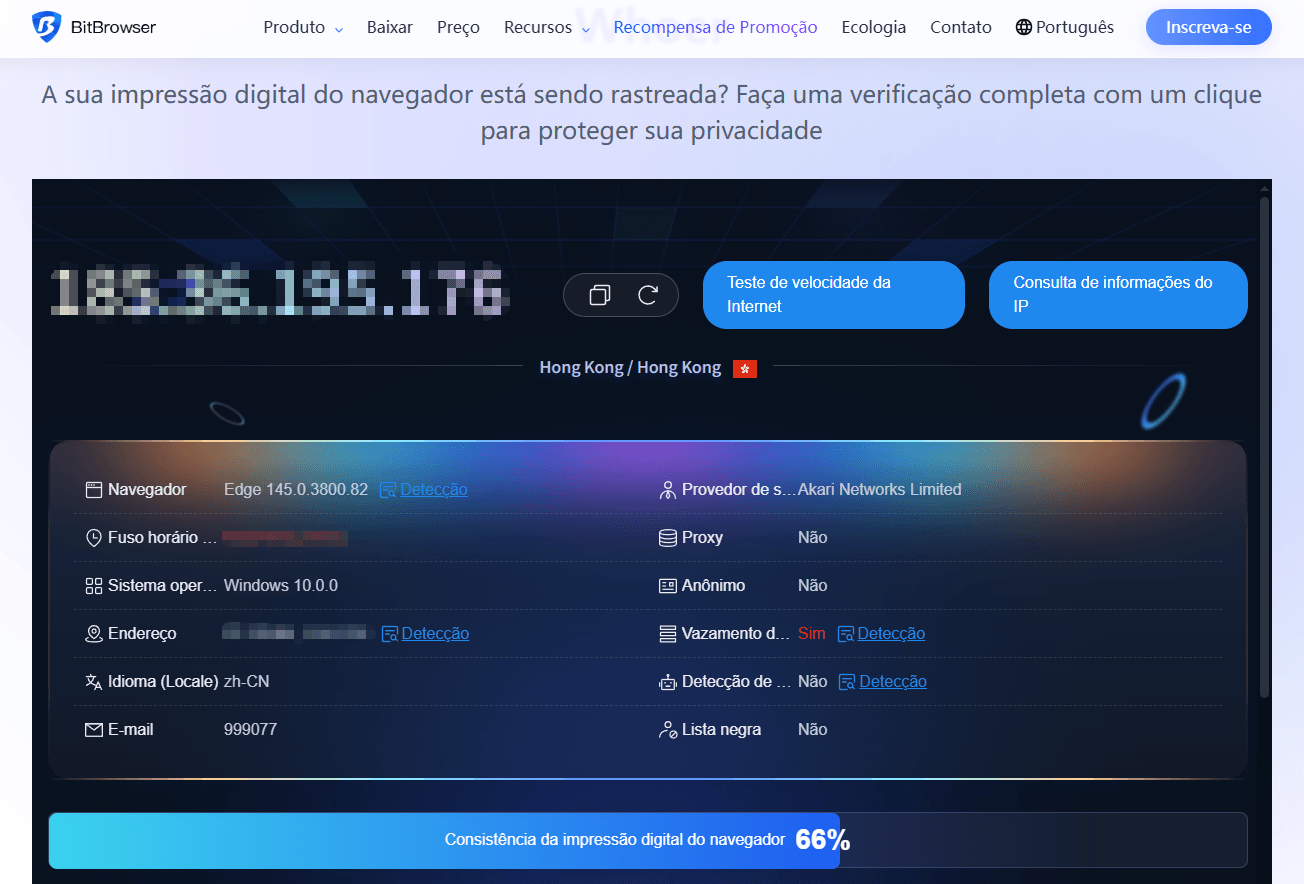Image resolution: width=1304 pixels, height=884 pixels.
Task: Click the envelope icon next to E-mail
Action: click(92, 729)
